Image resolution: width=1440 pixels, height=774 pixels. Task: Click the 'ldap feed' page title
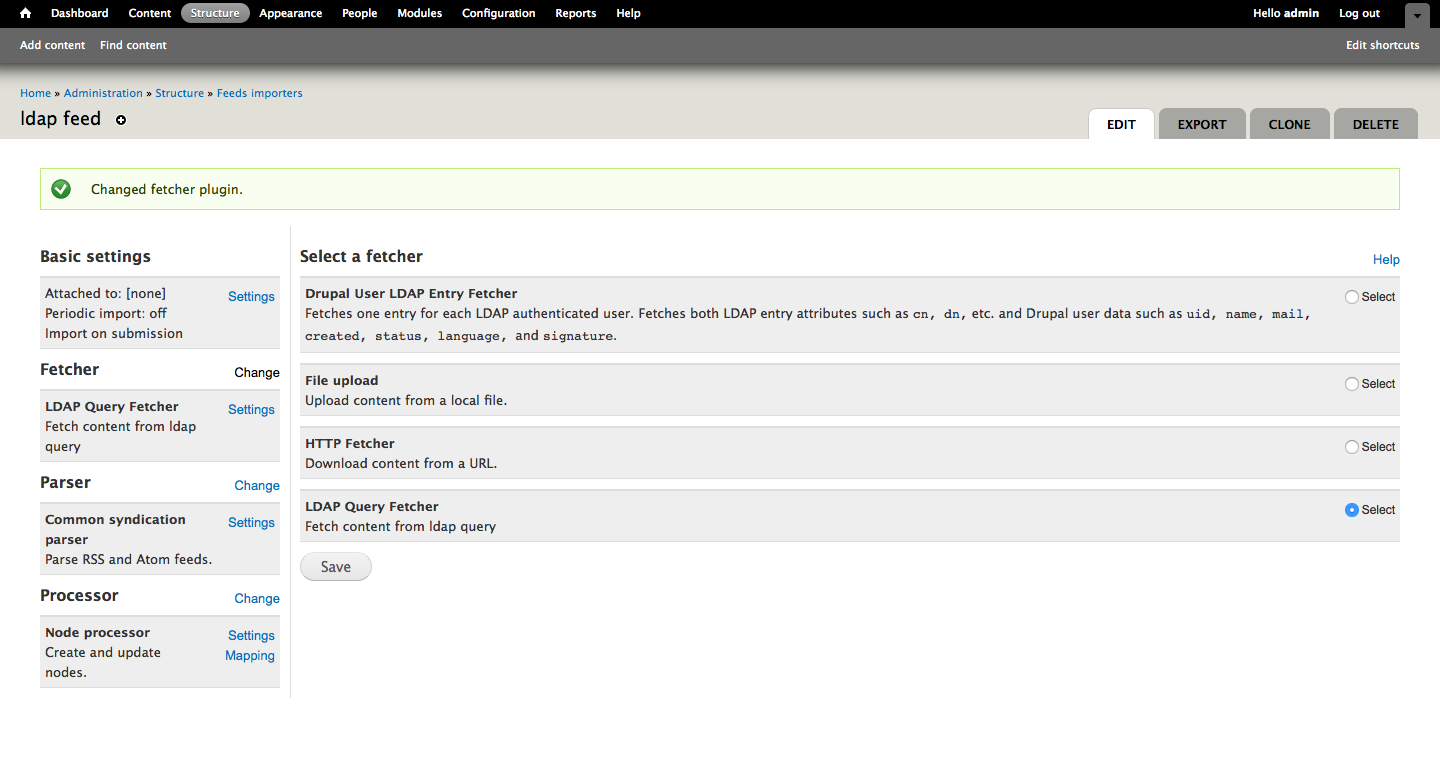61,119
